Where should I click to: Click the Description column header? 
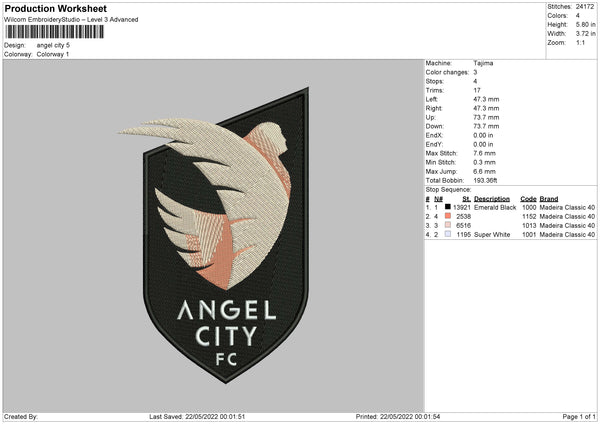click(x=492, y=199)
